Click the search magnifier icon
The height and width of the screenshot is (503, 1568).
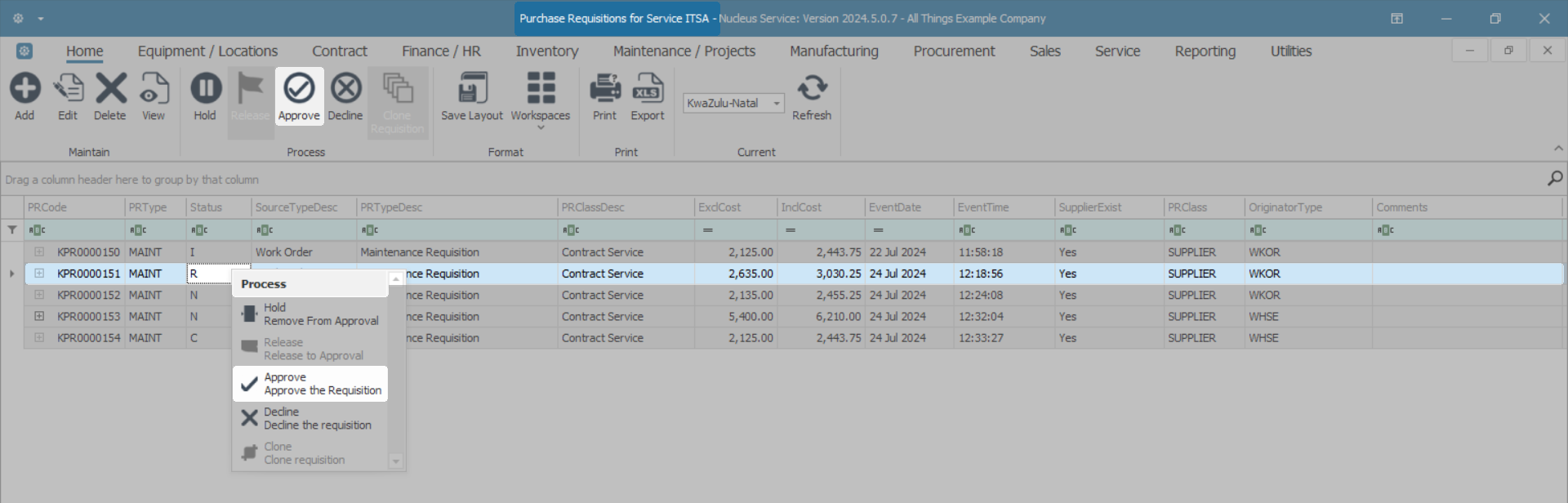tap(1555, 179)
